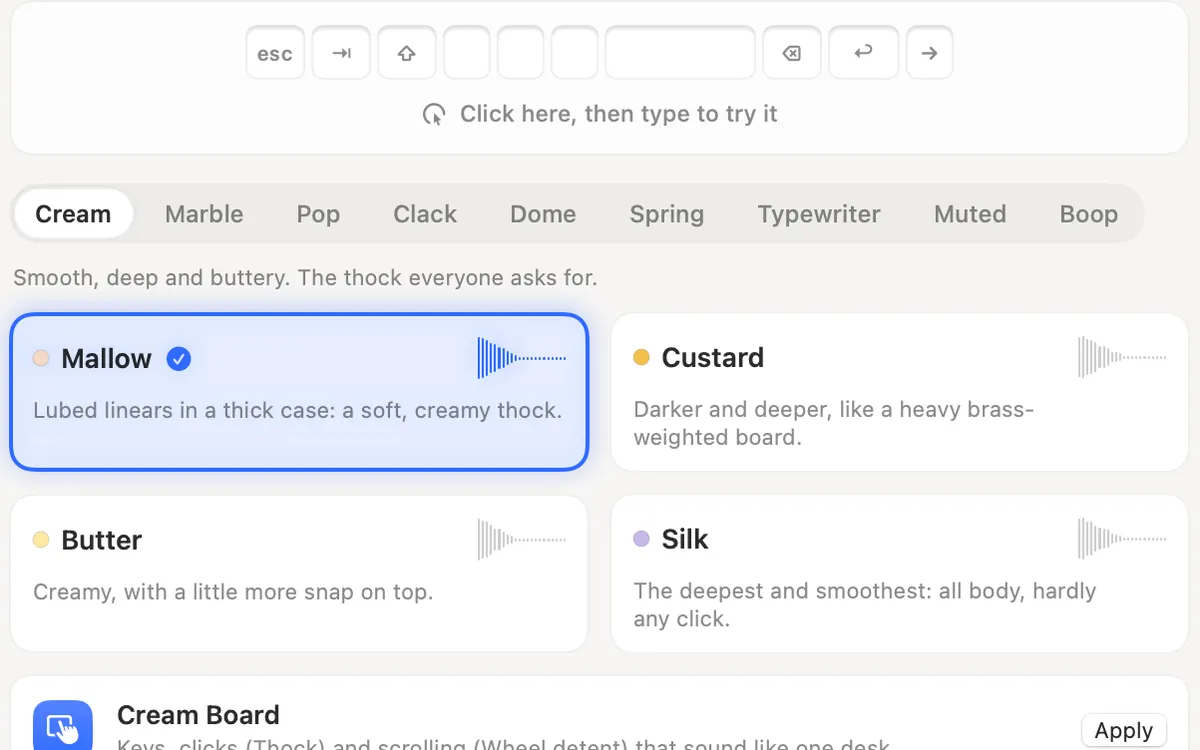Click 'Darker and deeper' Custard description
This screenshot has height=750, width=1200.
833,423
